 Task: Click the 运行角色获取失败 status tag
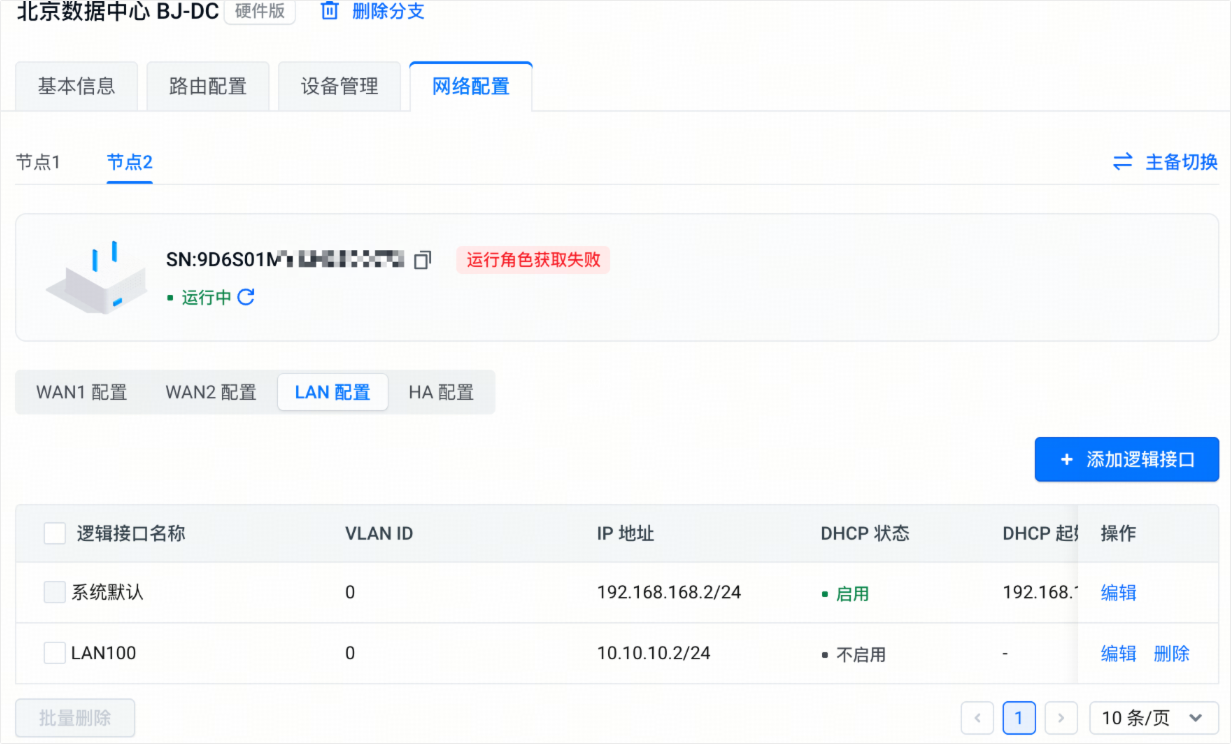tap(533, 260)
